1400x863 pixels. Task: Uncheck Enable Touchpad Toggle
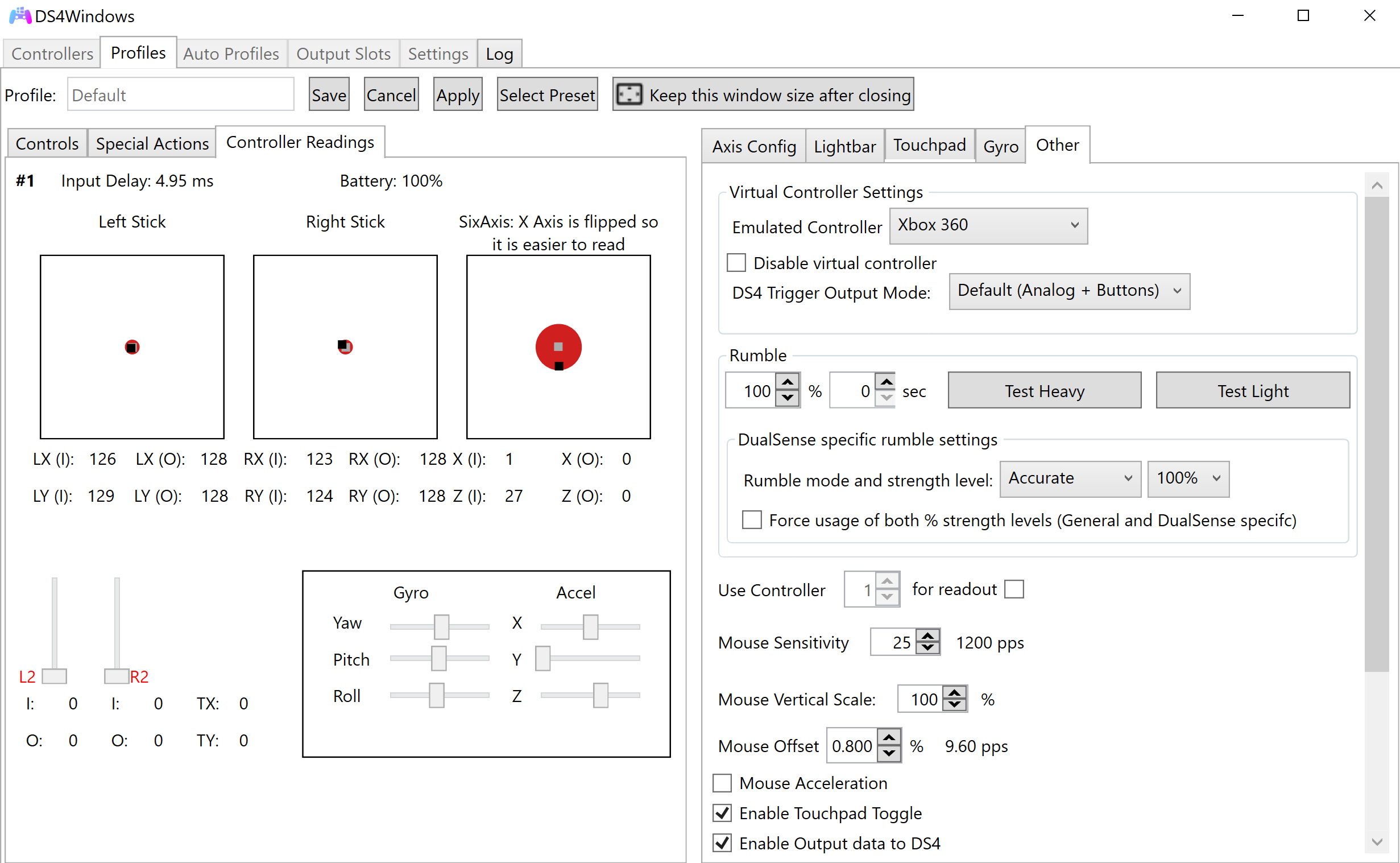pyautogui.click(x=722, y=814)
